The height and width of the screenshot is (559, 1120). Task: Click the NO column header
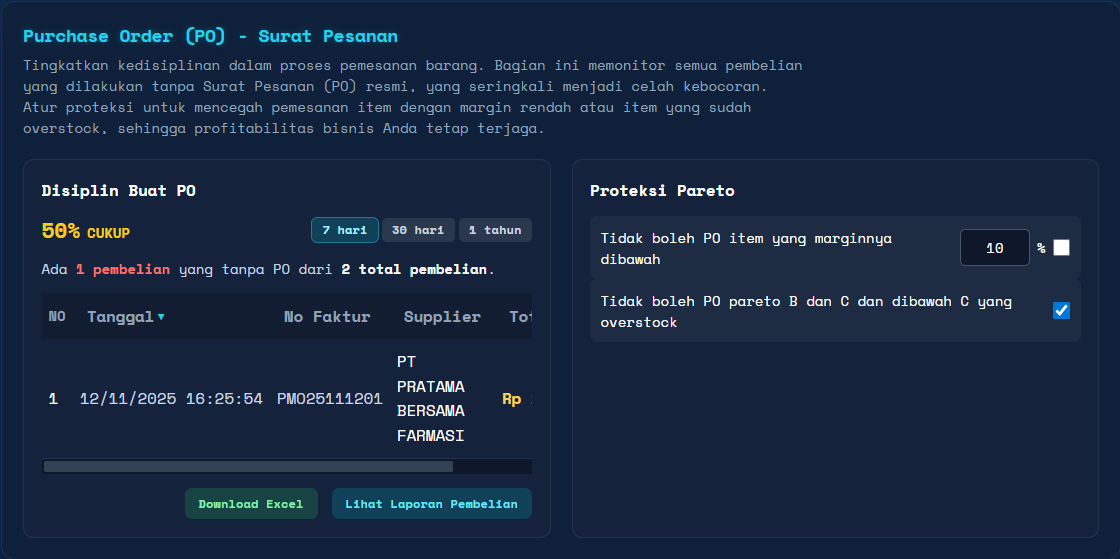tap(57, 317)
